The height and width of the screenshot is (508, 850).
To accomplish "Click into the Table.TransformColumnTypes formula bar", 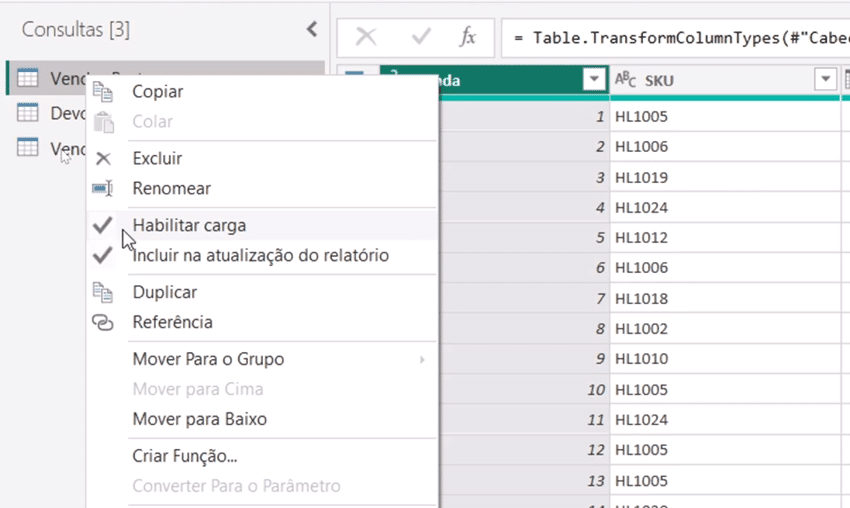I will point(675,37).
